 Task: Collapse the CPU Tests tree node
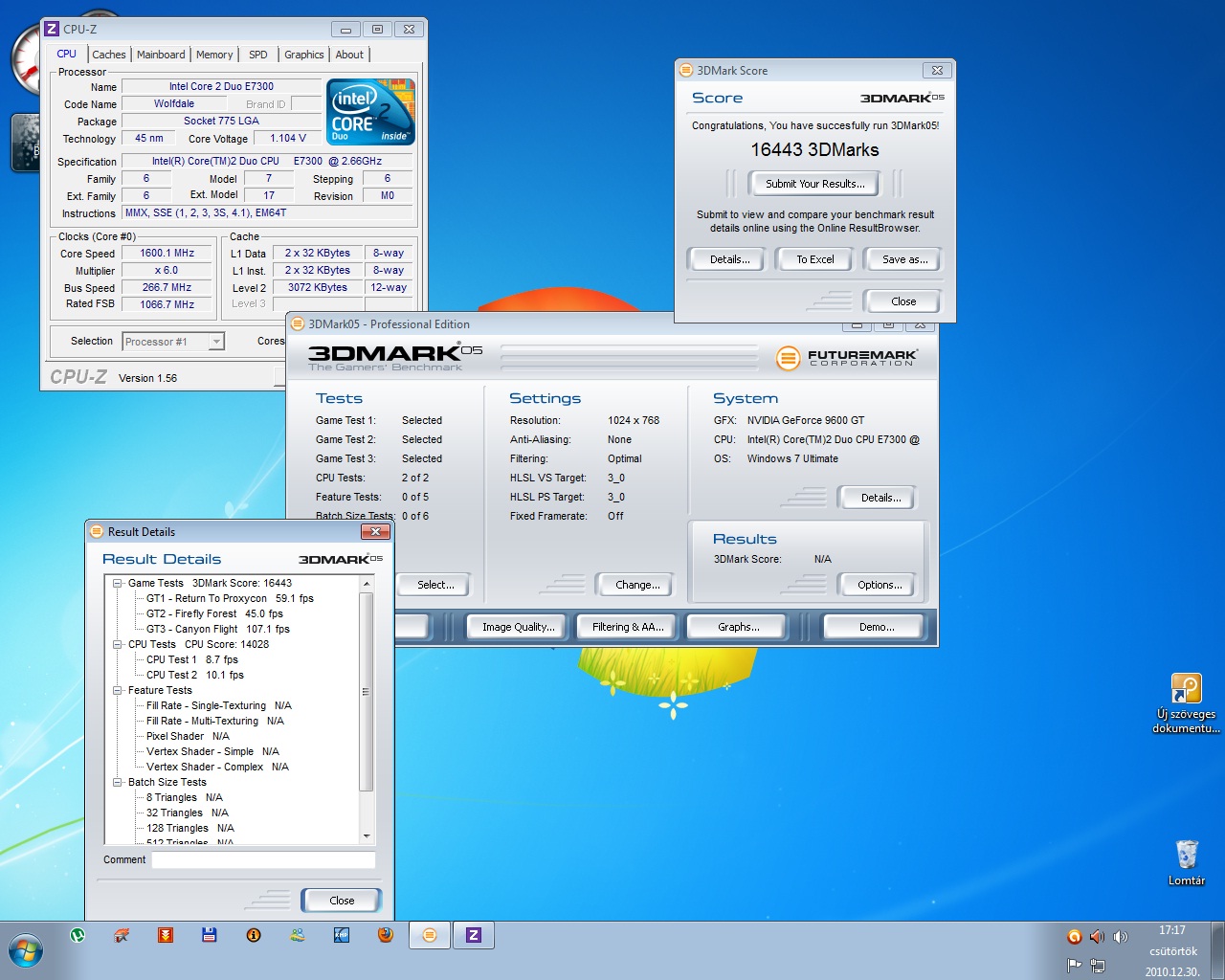[118, 644]
